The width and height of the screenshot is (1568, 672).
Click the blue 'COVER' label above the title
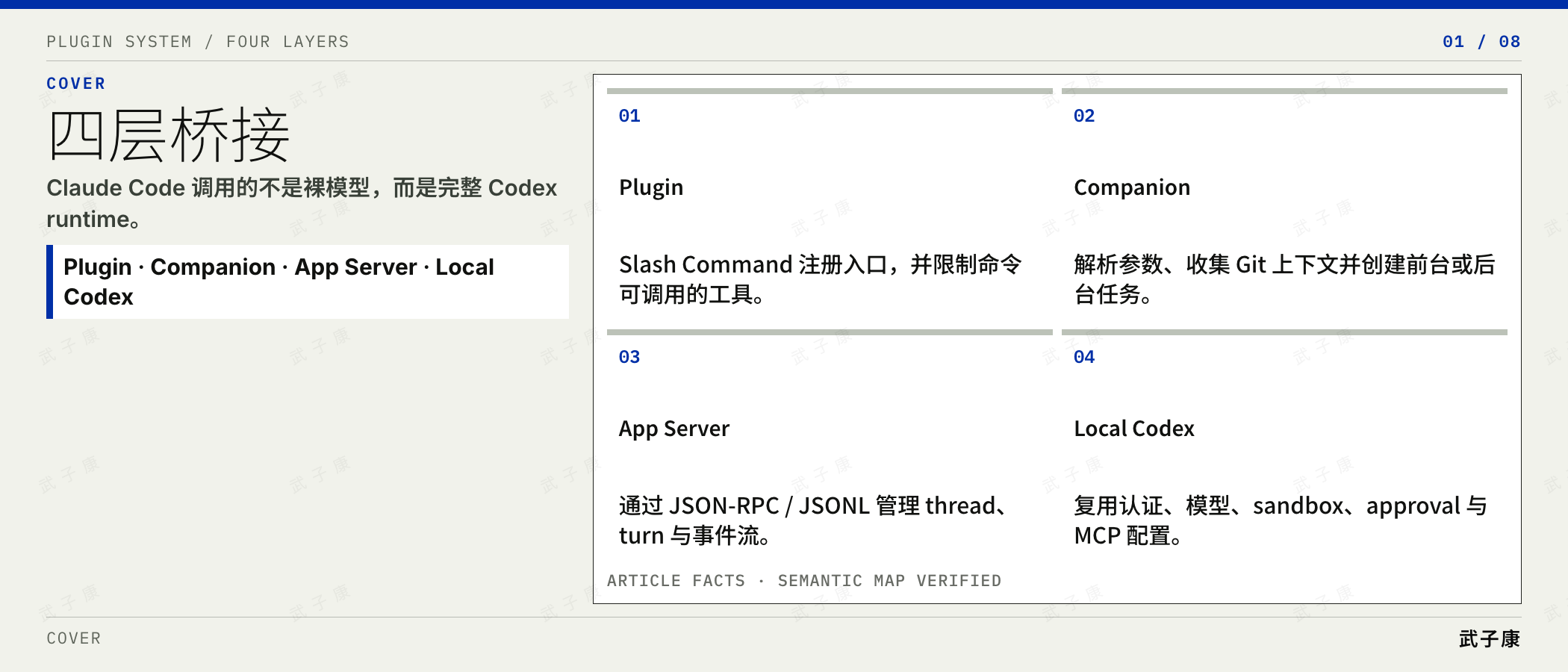tap(76, 84)
